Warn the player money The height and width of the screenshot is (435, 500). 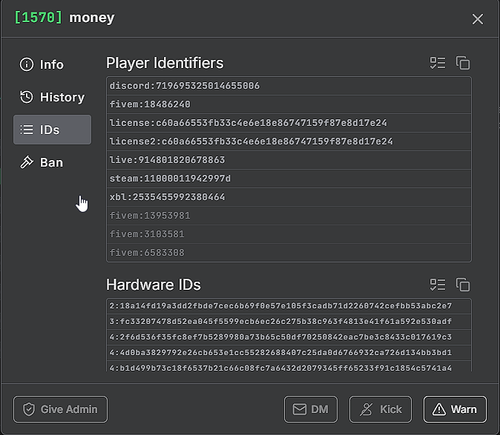click(x=455, y=409)
